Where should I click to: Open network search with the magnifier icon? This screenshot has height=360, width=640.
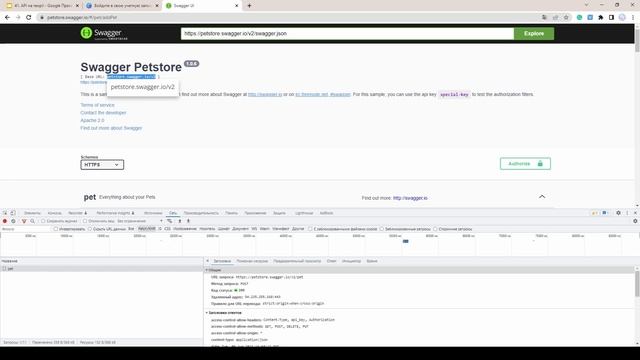[x=32, y=221]
